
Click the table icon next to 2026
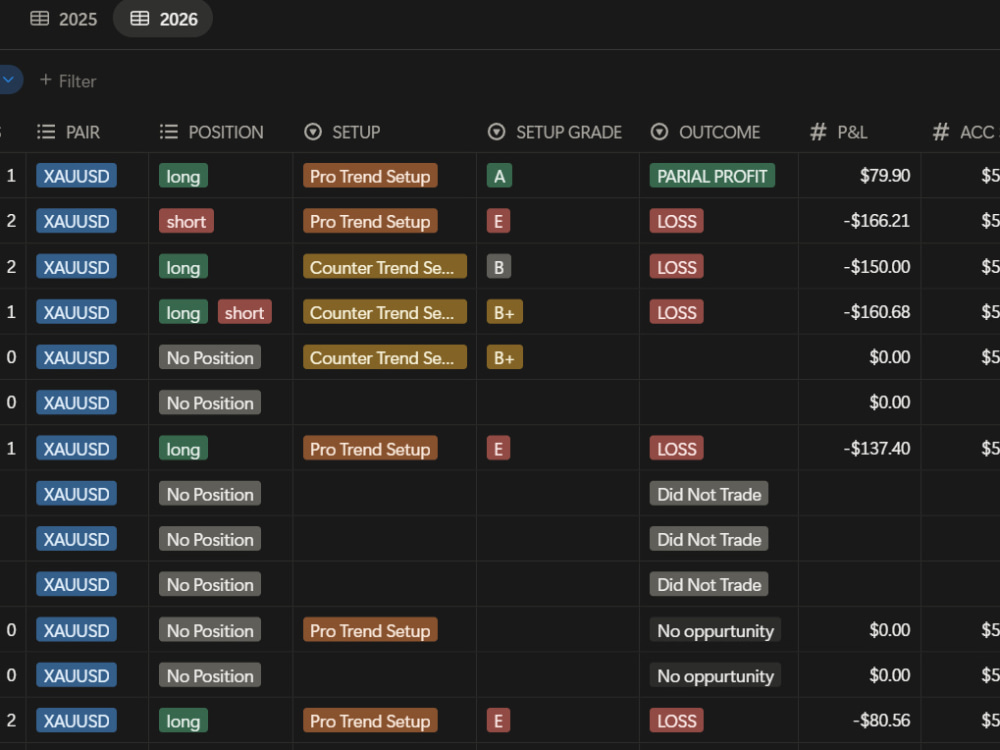(x=140, y=18)
